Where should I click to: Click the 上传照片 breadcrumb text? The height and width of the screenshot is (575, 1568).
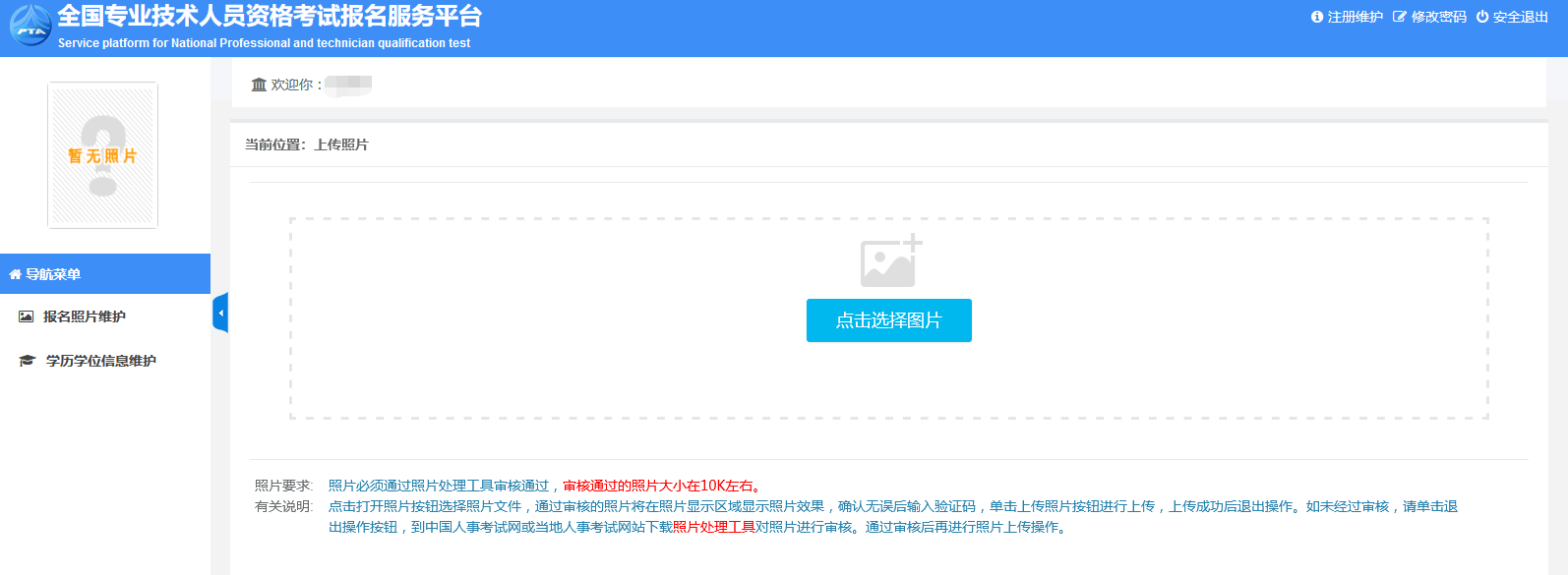coord(341,144)
